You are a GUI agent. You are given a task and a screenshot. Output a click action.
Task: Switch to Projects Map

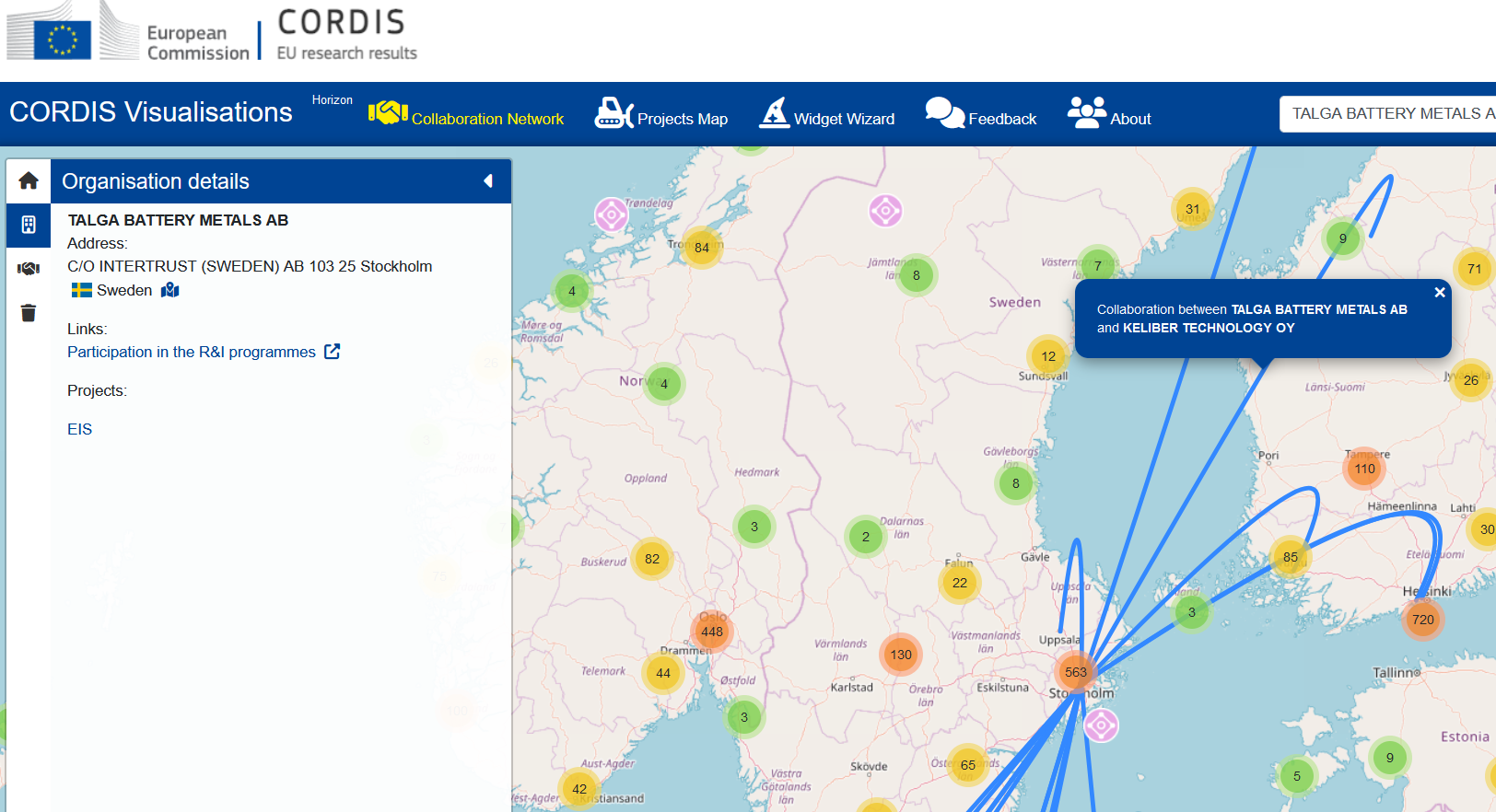661,115
